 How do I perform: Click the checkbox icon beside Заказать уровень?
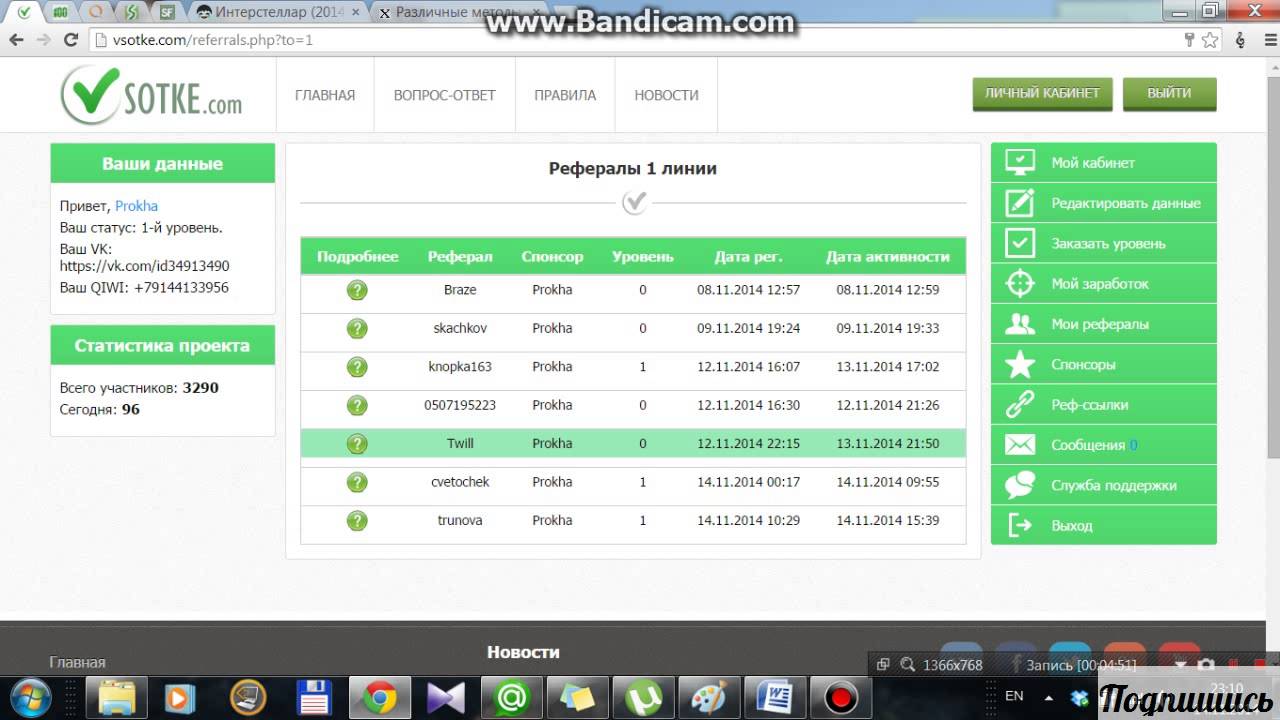pyautogui.click(x=1019, y=243)
